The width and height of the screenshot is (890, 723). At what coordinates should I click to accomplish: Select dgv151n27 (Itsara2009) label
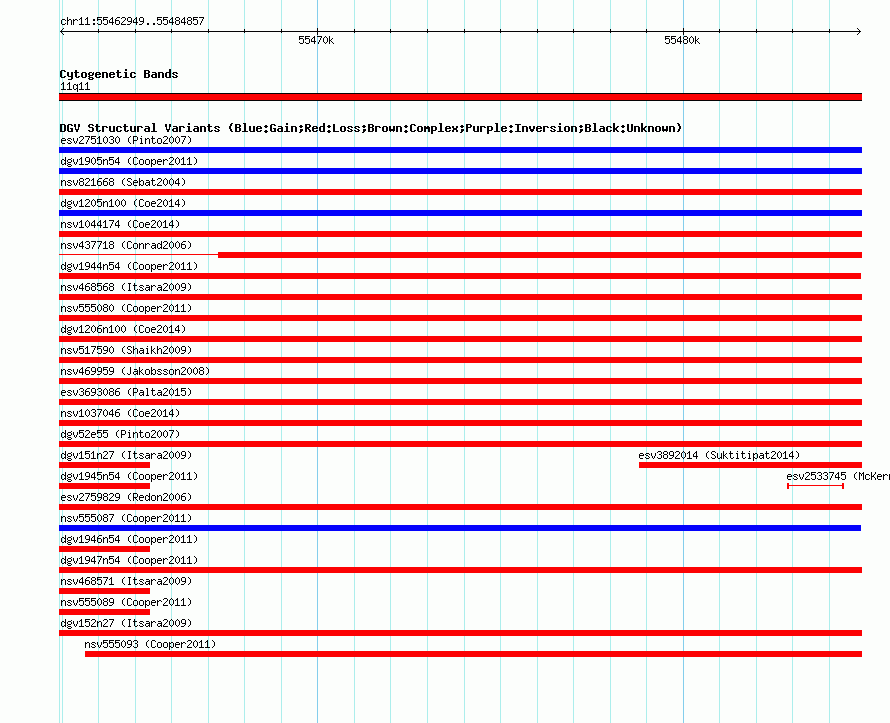coord(126,455)
